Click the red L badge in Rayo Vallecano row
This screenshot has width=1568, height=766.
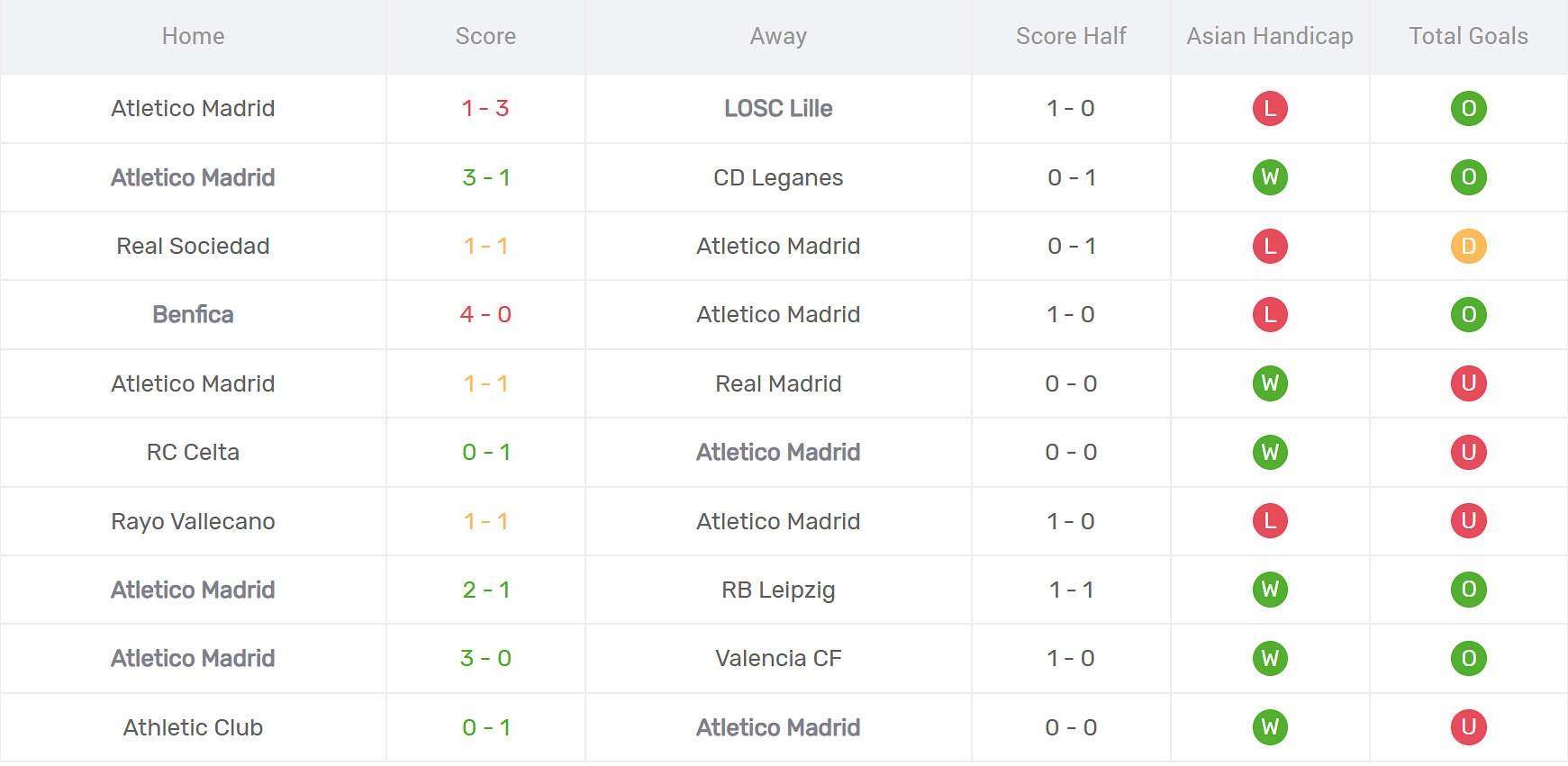(x=1270, y=521)
